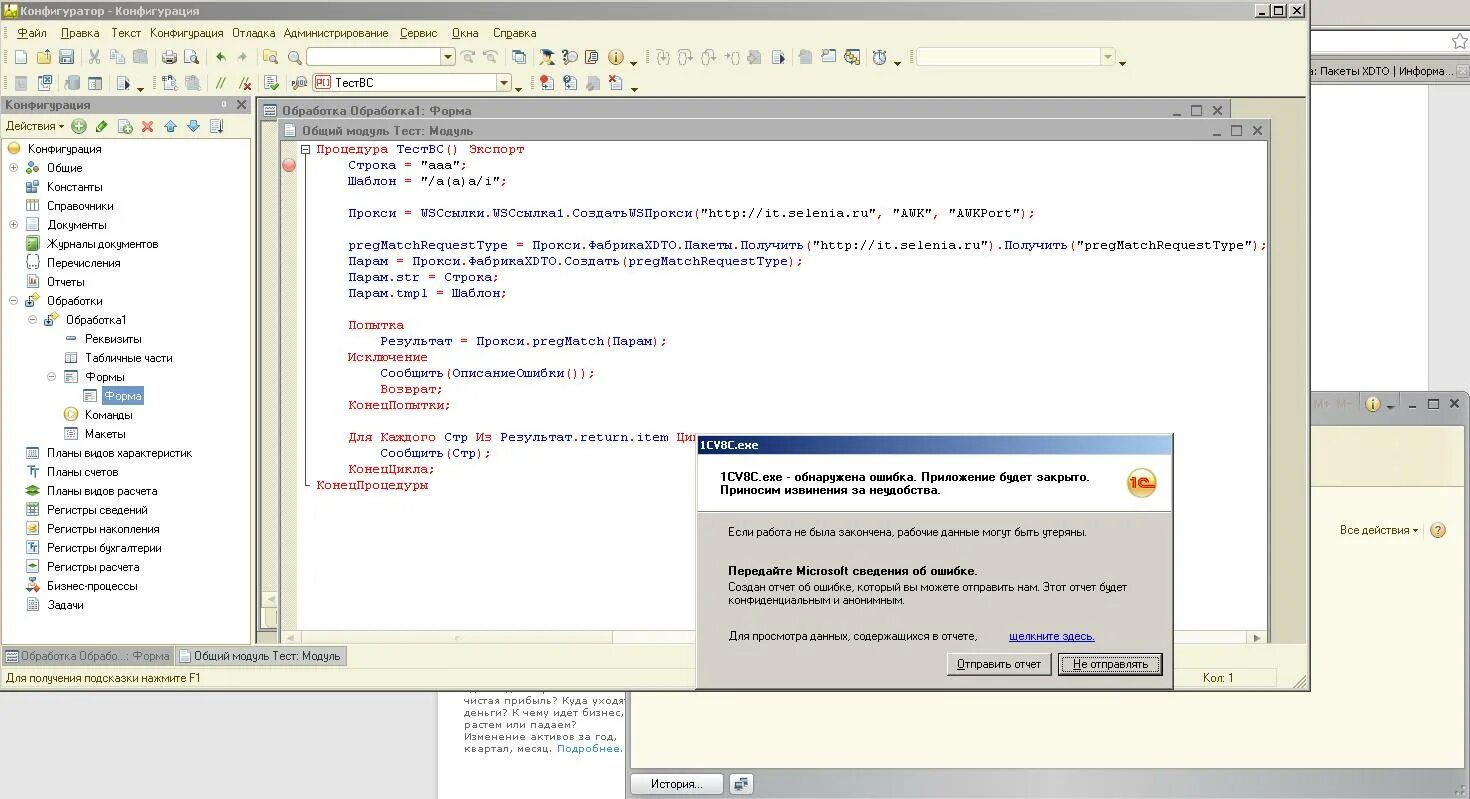Toggle breakpoint icon with red dot

coord(547,83)
